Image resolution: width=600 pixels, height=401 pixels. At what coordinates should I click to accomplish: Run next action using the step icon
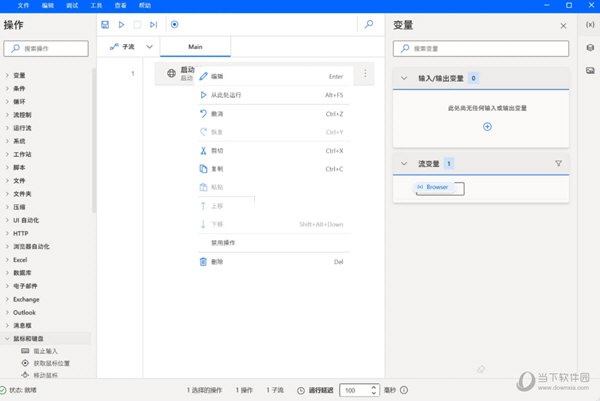[153, 24]
